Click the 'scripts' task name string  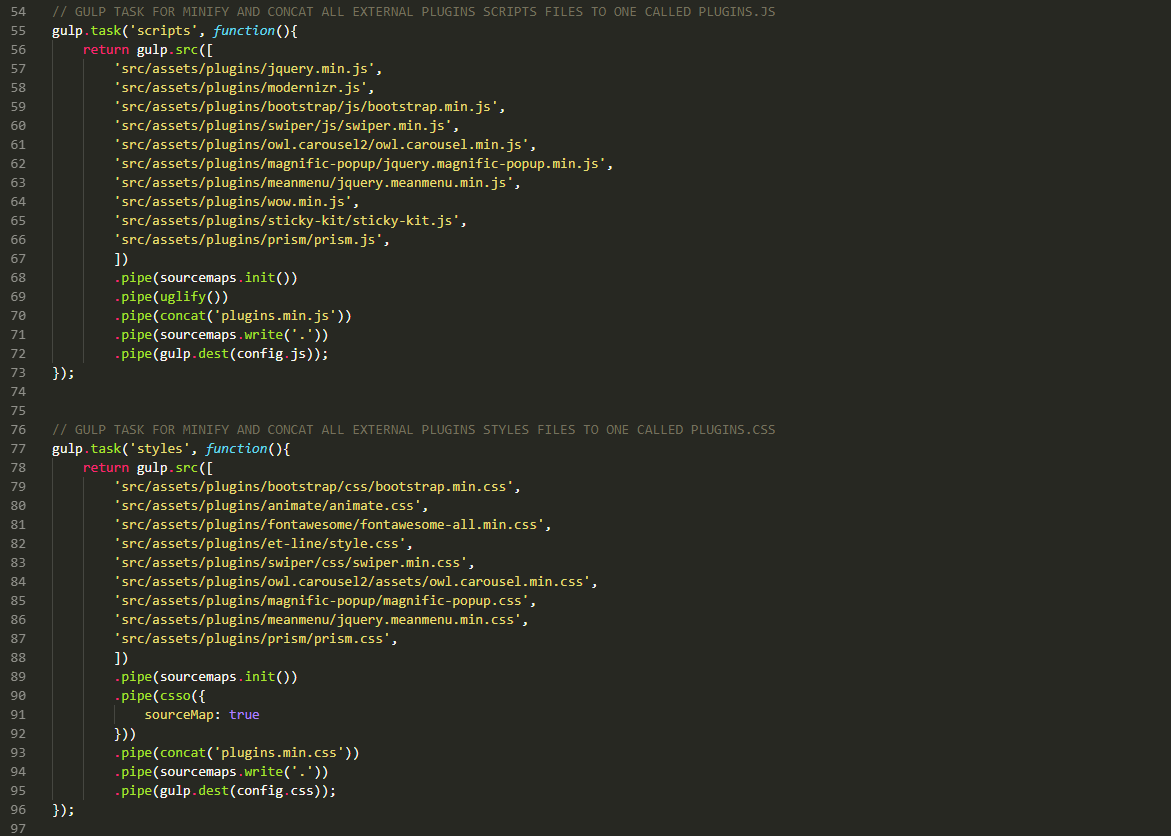click(163, 31)
